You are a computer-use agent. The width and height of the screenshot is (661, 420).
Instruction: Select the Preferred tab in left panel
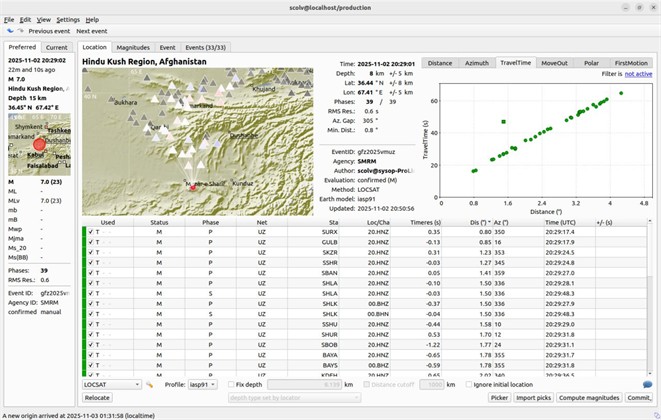coord(22,47)
